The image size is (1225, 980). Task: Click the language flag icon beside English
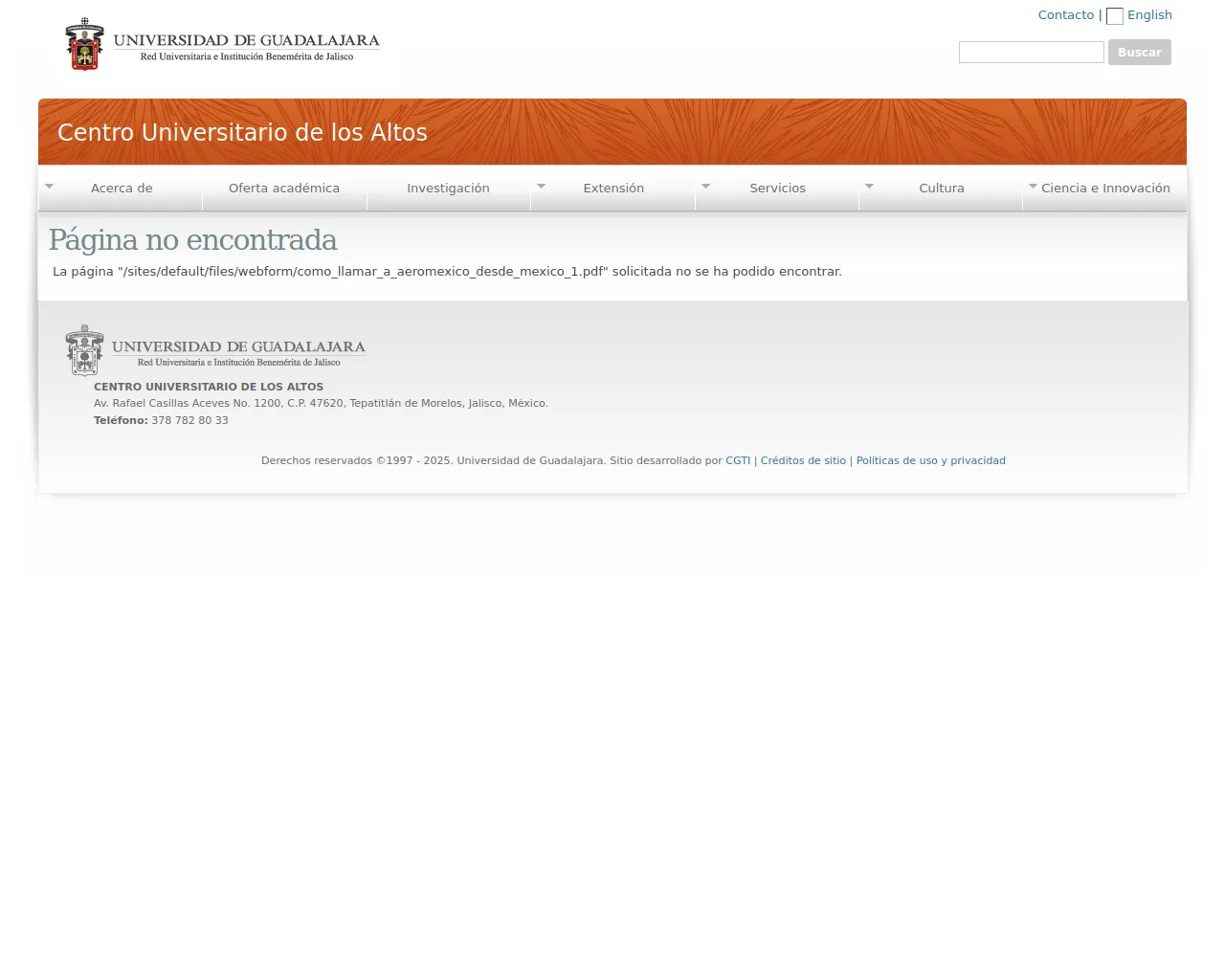click(1115, 16)
